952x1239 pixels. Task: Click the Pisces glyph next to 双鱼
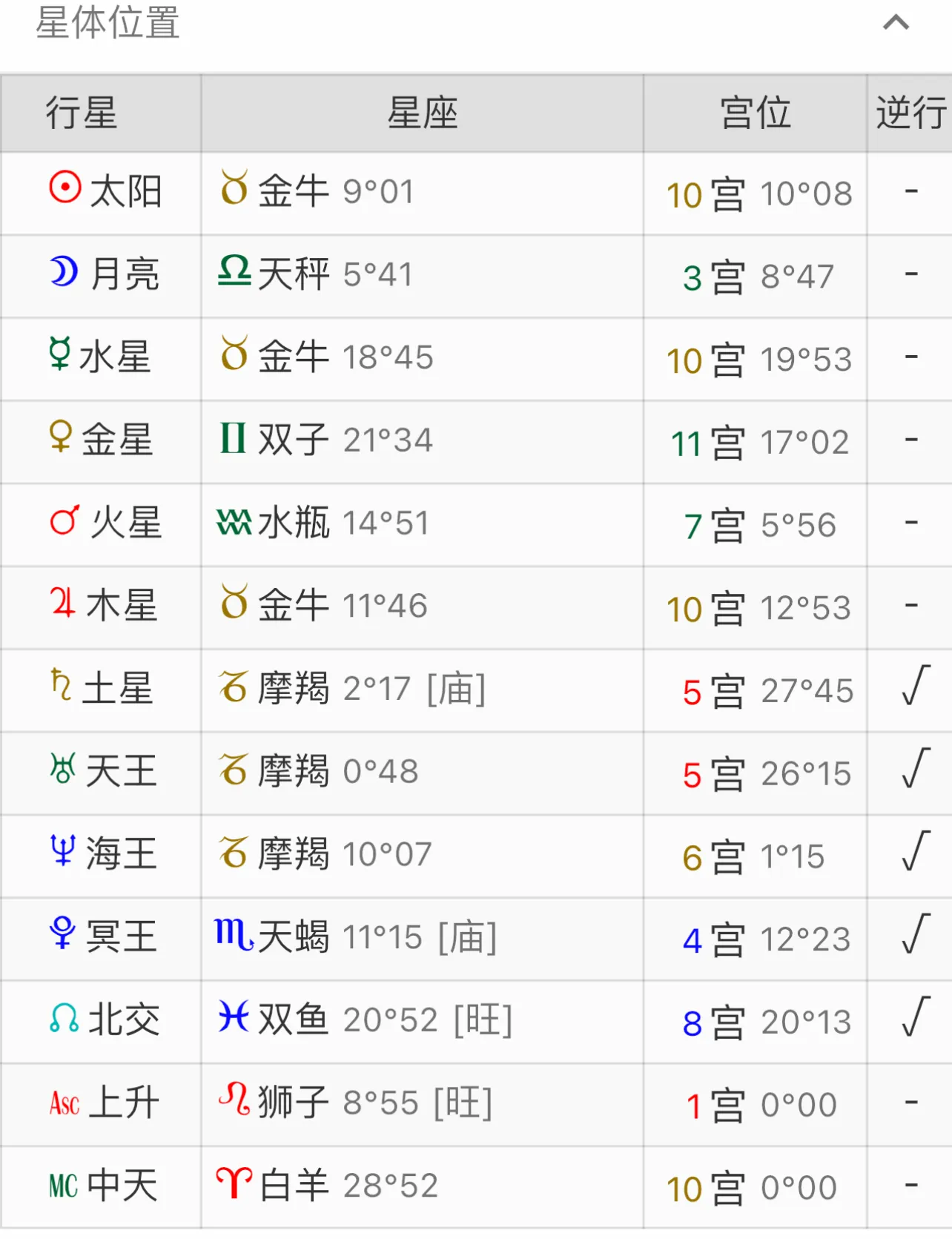pyautogui.click(x=233, y=1017)
